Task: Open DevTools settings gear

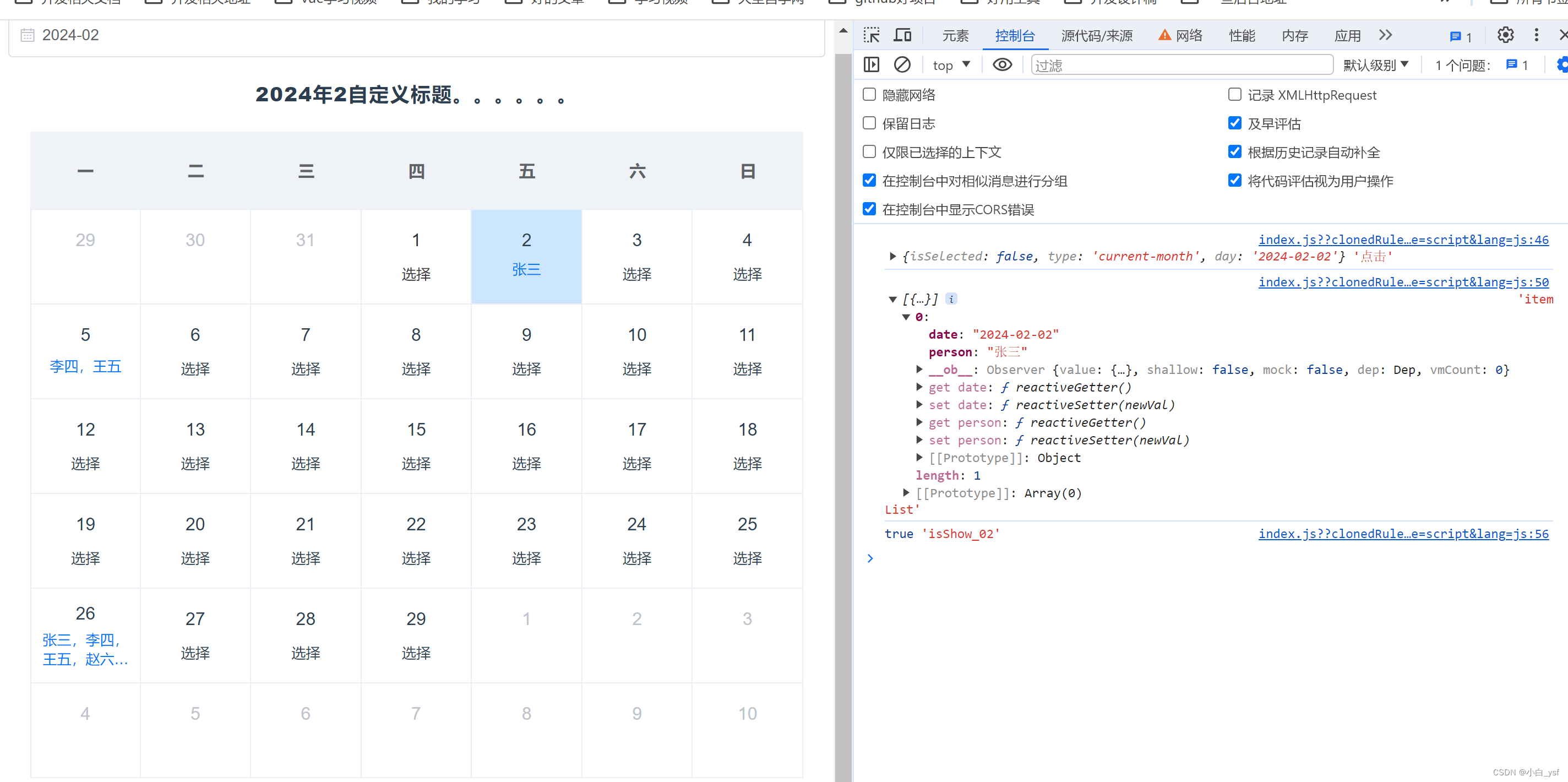Action: 1505,35
